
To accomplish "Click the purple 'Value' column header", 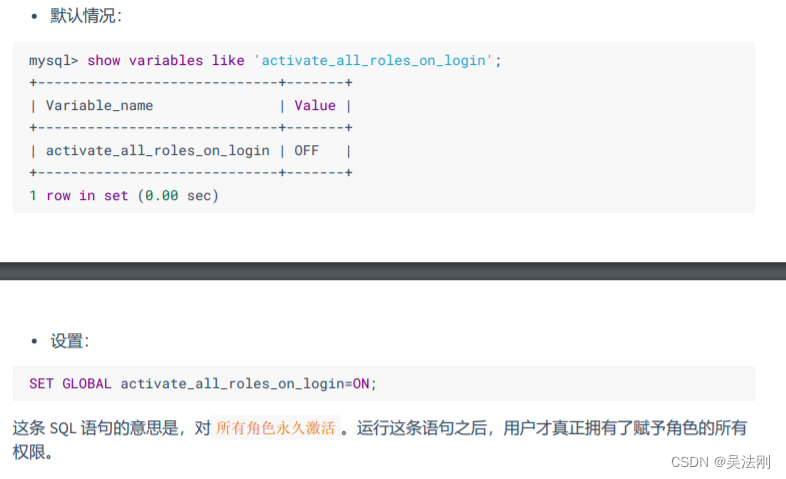I will coord(315,106).
